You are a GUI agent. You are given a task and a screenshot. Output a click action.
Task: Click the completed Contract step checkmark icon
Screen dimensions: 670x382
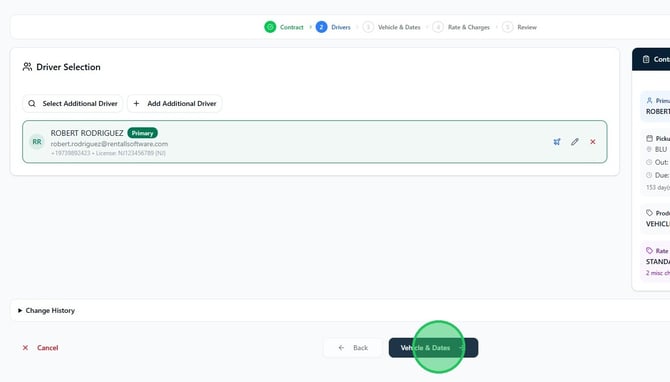tap(270, 27)
